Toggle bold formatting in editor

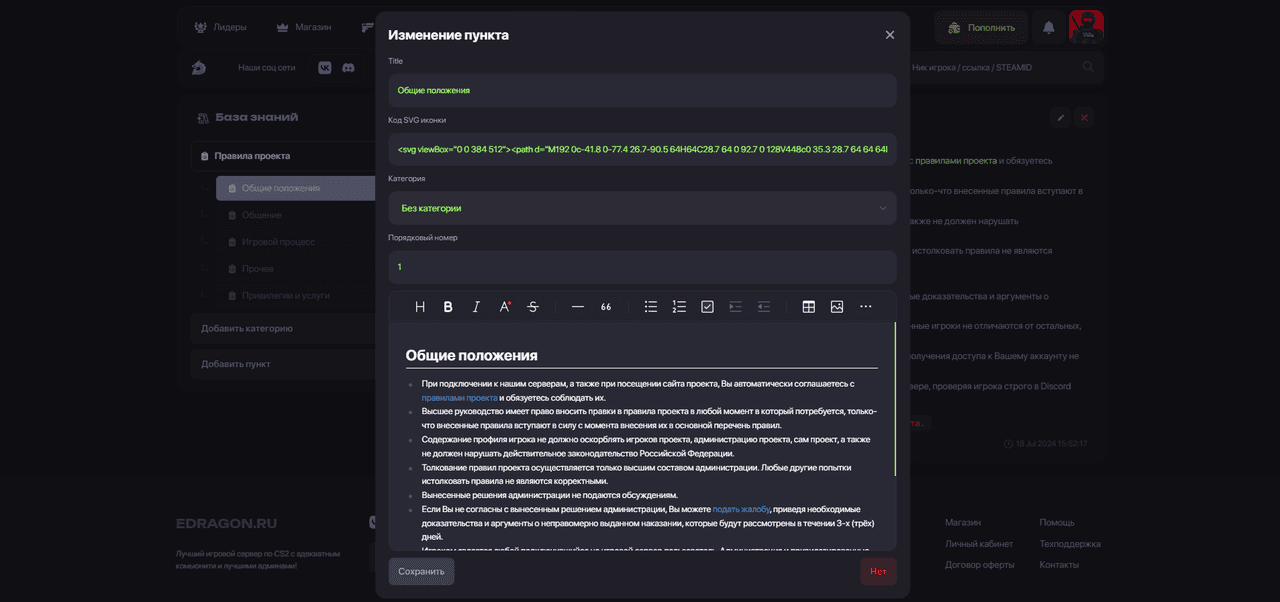pyautogui.click(x=448, y=307)
